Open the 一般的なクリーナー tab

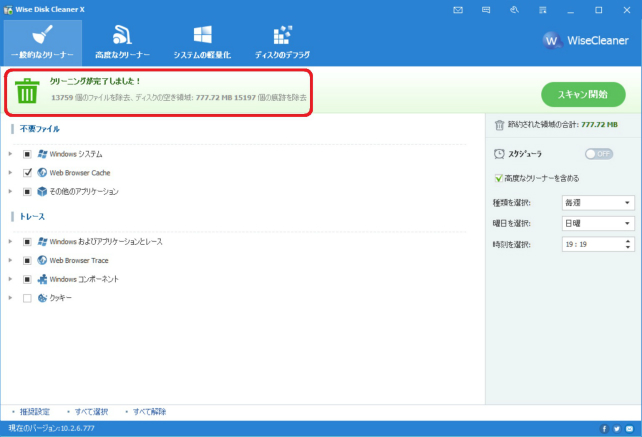(43, 43)
